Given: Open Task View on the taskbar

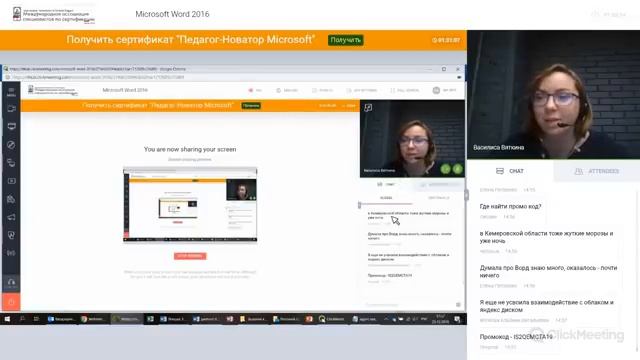Looking at the screenshot, I should click(36, 319).
